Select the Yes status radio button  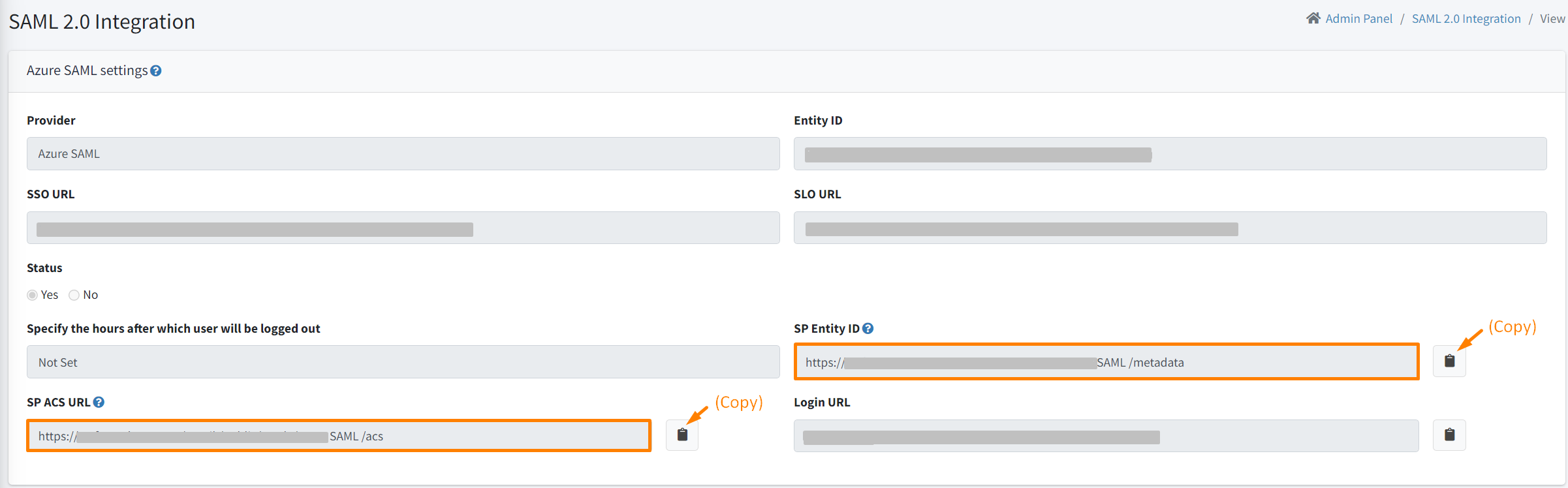[33, 296]
